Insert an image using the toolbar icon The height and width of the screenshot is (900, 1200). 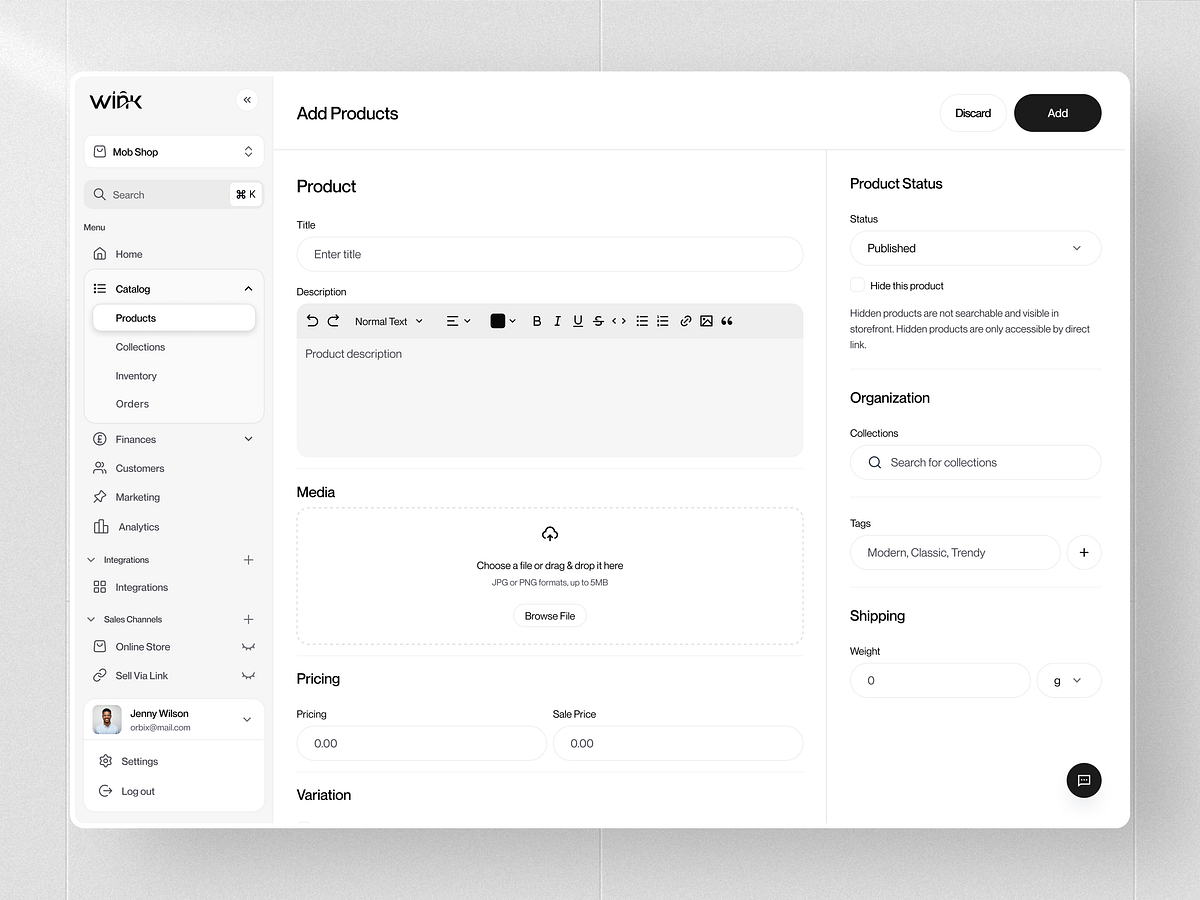706,320
